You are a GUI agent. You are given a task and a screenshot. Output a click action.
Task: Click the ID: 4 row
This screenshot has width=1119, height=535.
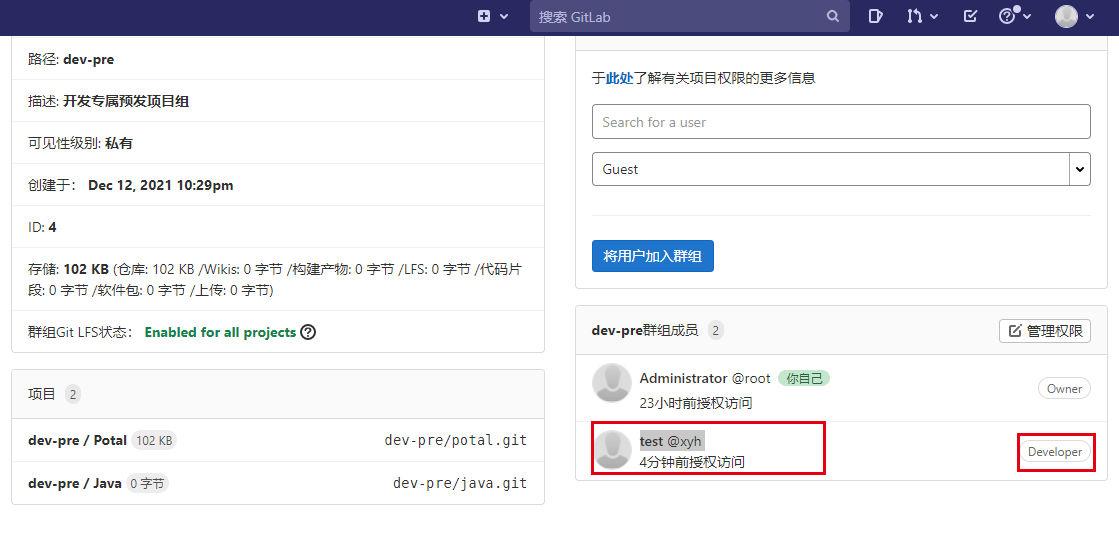point(278,228)
